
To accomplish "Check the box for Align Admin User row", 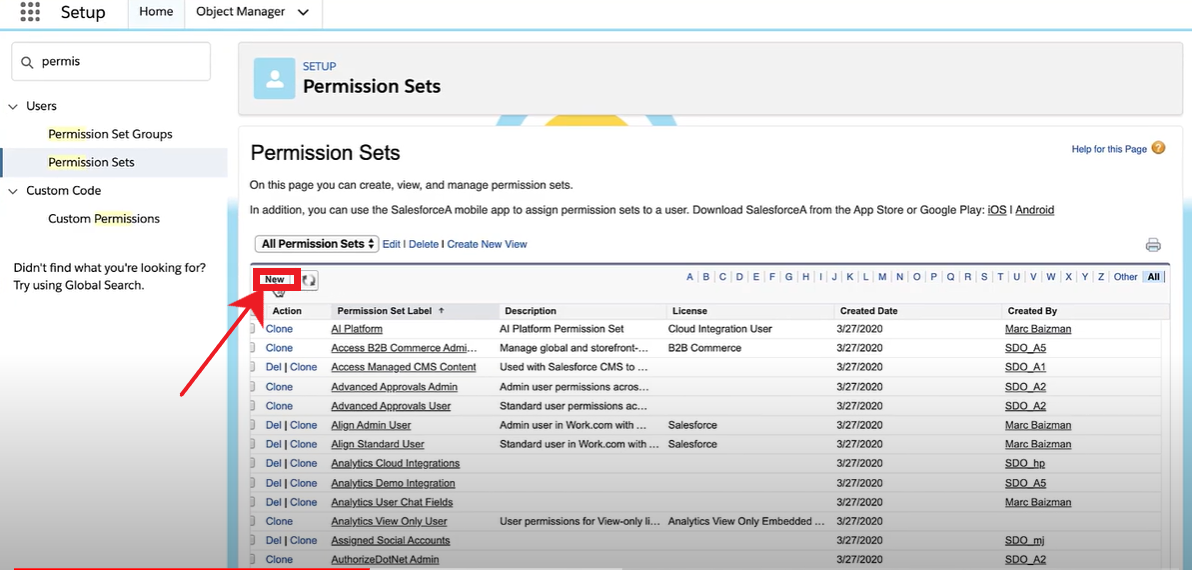I will tap(253, 425).
